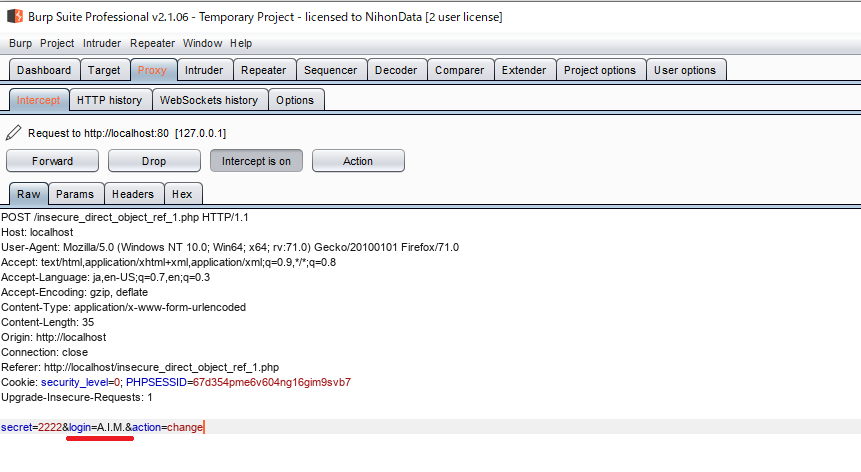Click the action=change parameter in body

click(x=167, y=427)
